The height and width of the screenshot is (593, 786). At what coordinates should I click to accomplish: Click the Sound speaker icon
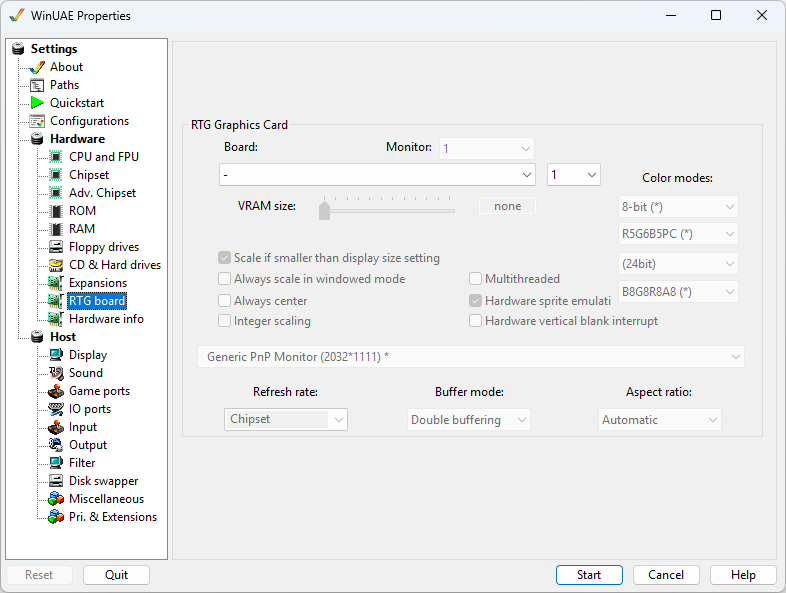click(56, 373)
